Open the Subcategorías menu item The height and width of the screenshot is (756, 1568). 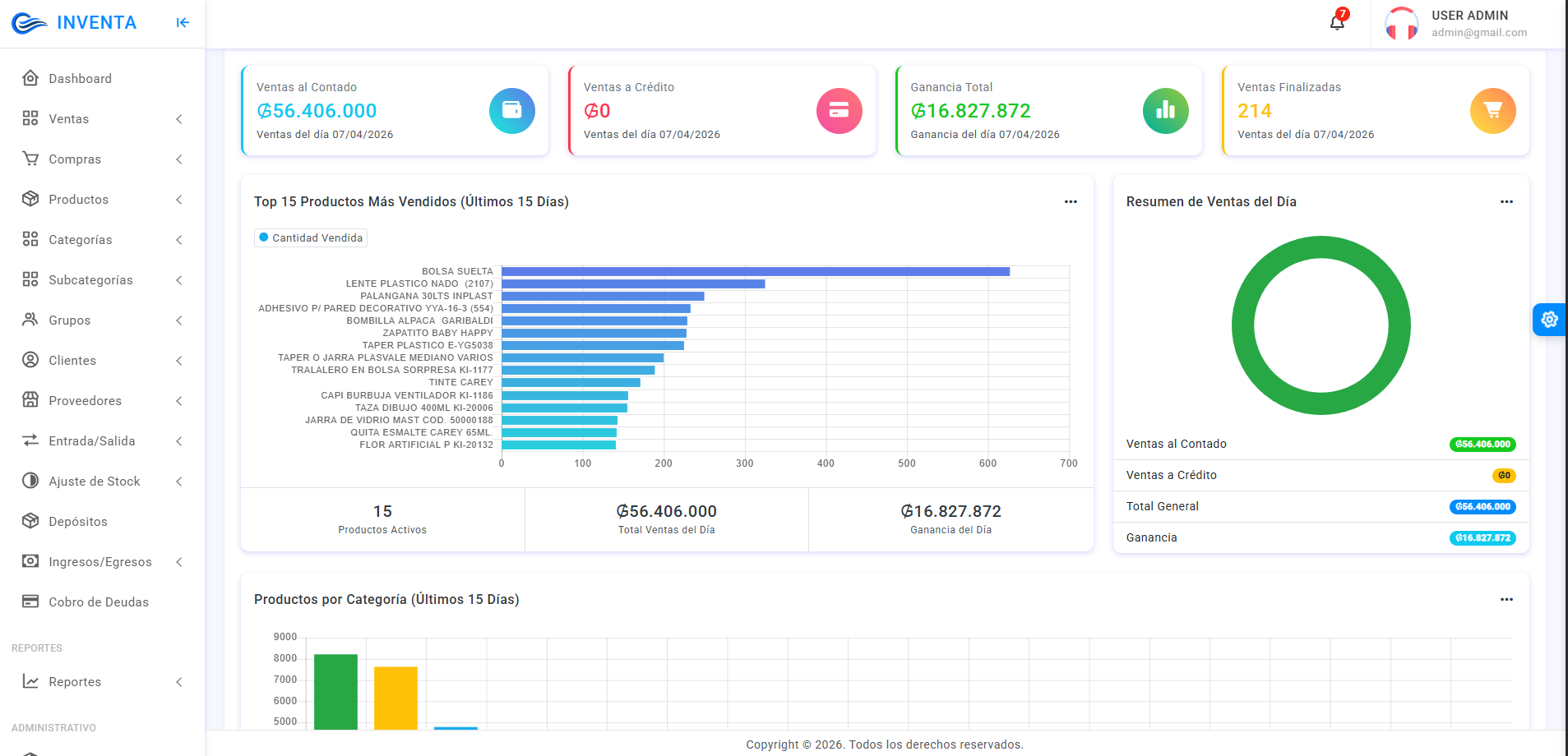click(102, 280)
